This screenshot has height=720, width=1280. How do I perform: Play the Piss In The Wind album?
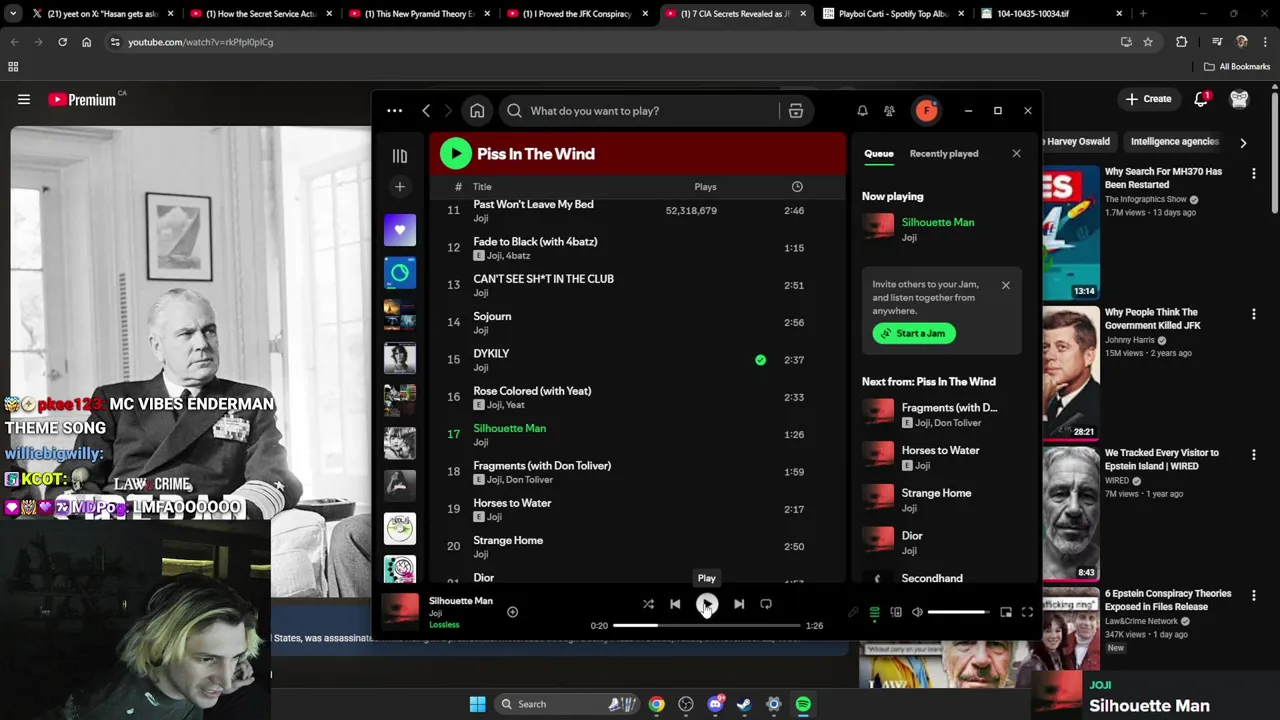pyautogui.click(x=455, y=153)
